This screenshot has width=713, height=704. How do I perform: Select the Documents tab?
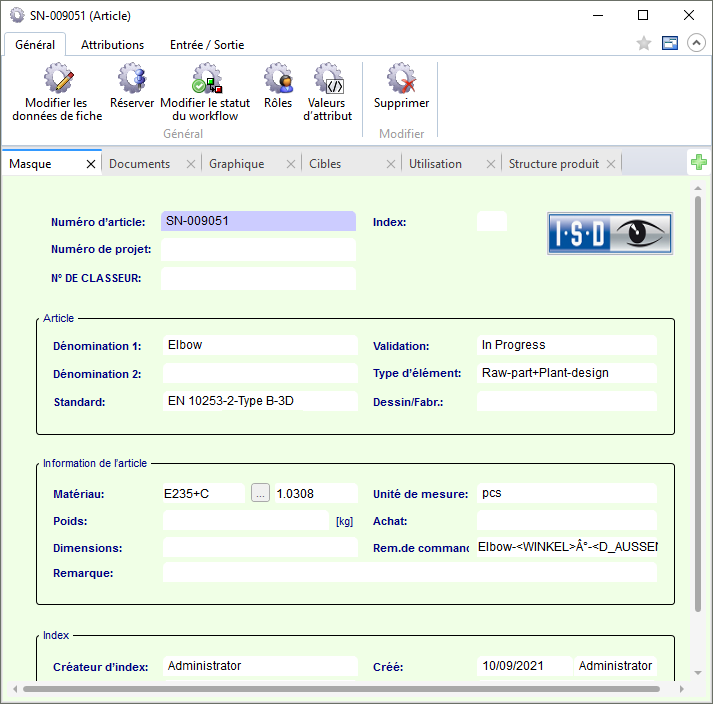139,164
